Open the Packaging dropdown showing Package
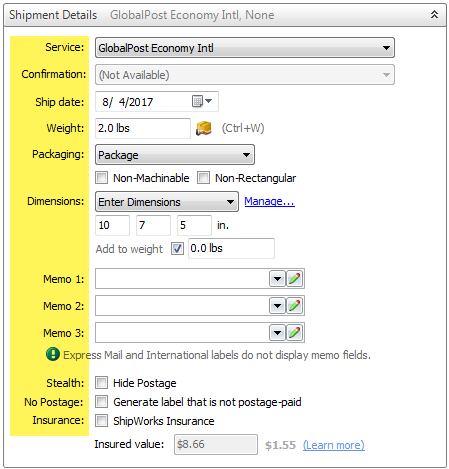Image resolution: width=449 pixels, height=469 pixels. click(175, 155)
